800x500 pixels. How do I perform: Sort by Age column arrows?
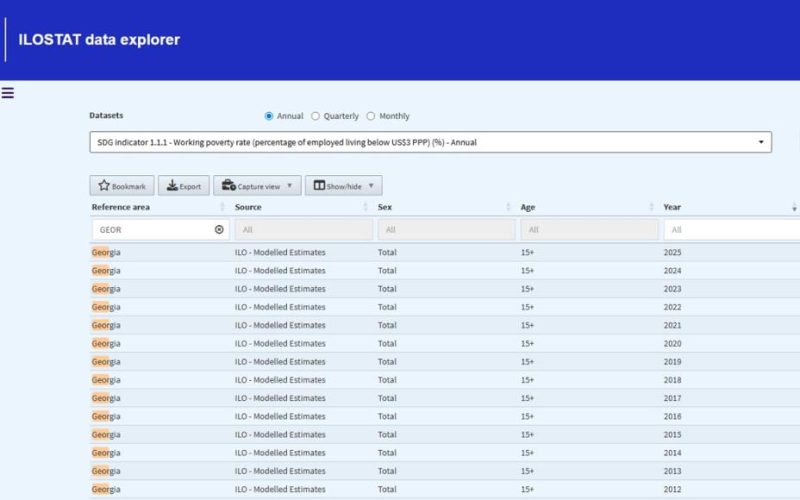pos(651,207)
